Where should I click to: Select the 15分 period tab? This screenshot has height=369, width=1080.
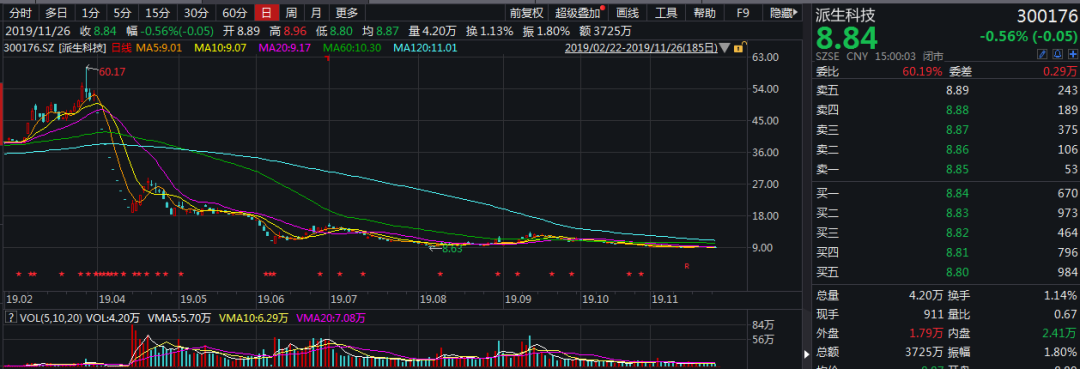tap(157, 12)
